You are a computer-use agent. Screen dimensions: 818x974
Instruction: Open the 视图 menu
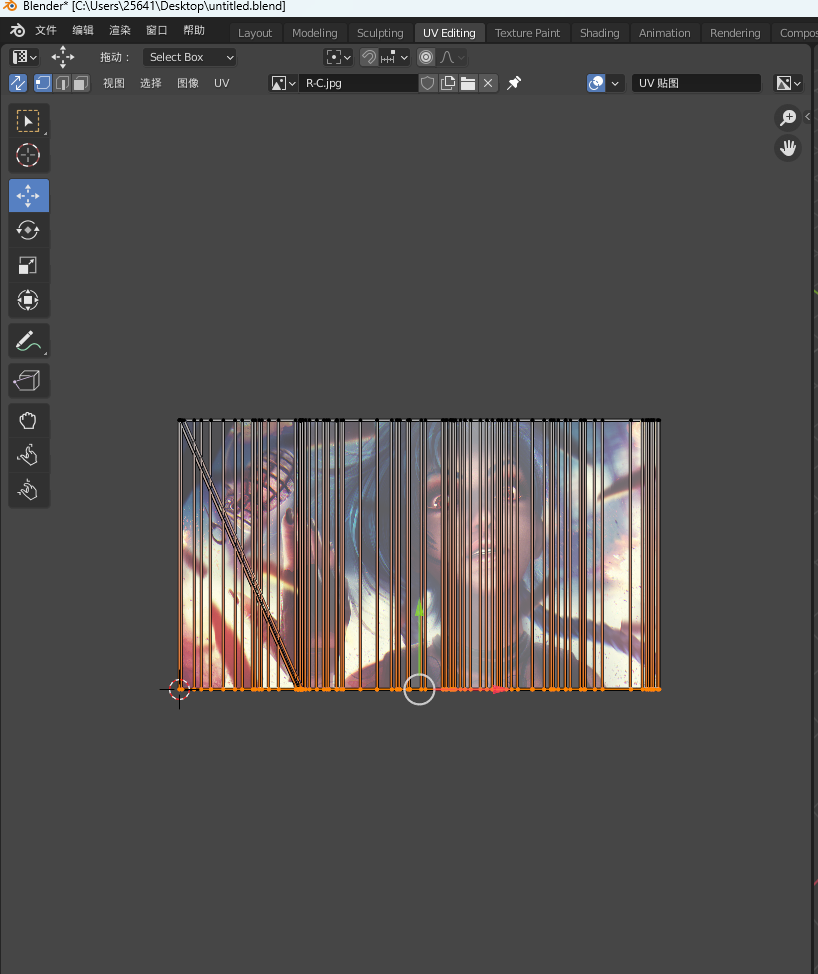(114, 83)
